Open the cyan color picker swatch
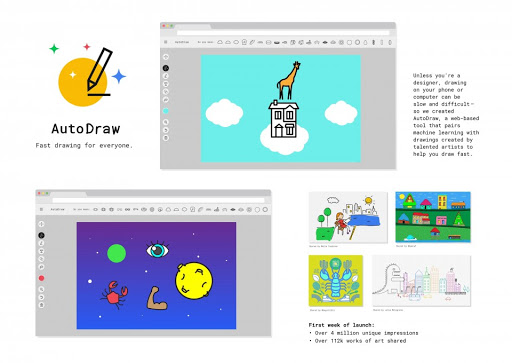 (166, 111)
